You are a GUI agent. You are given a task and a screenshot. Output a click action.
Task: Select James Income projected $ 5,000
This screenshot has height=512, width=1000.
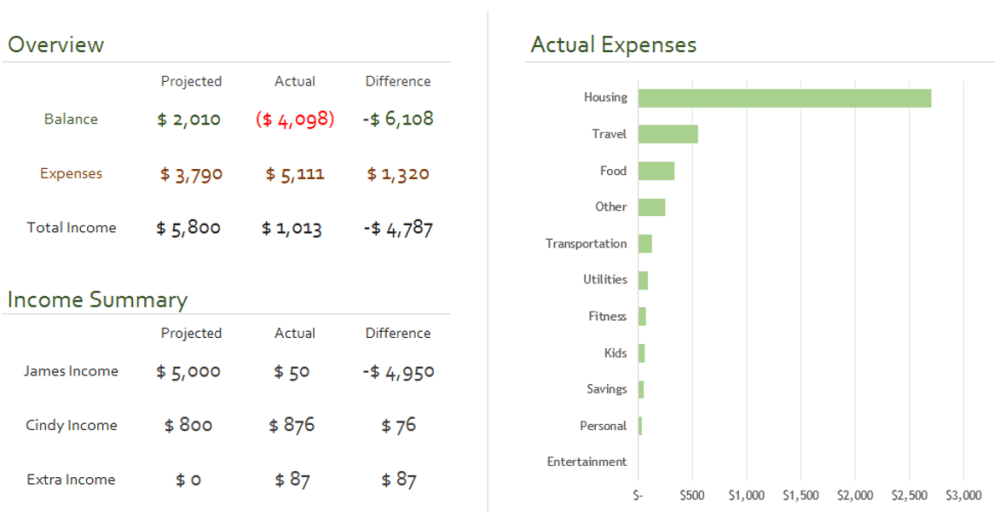189,372
